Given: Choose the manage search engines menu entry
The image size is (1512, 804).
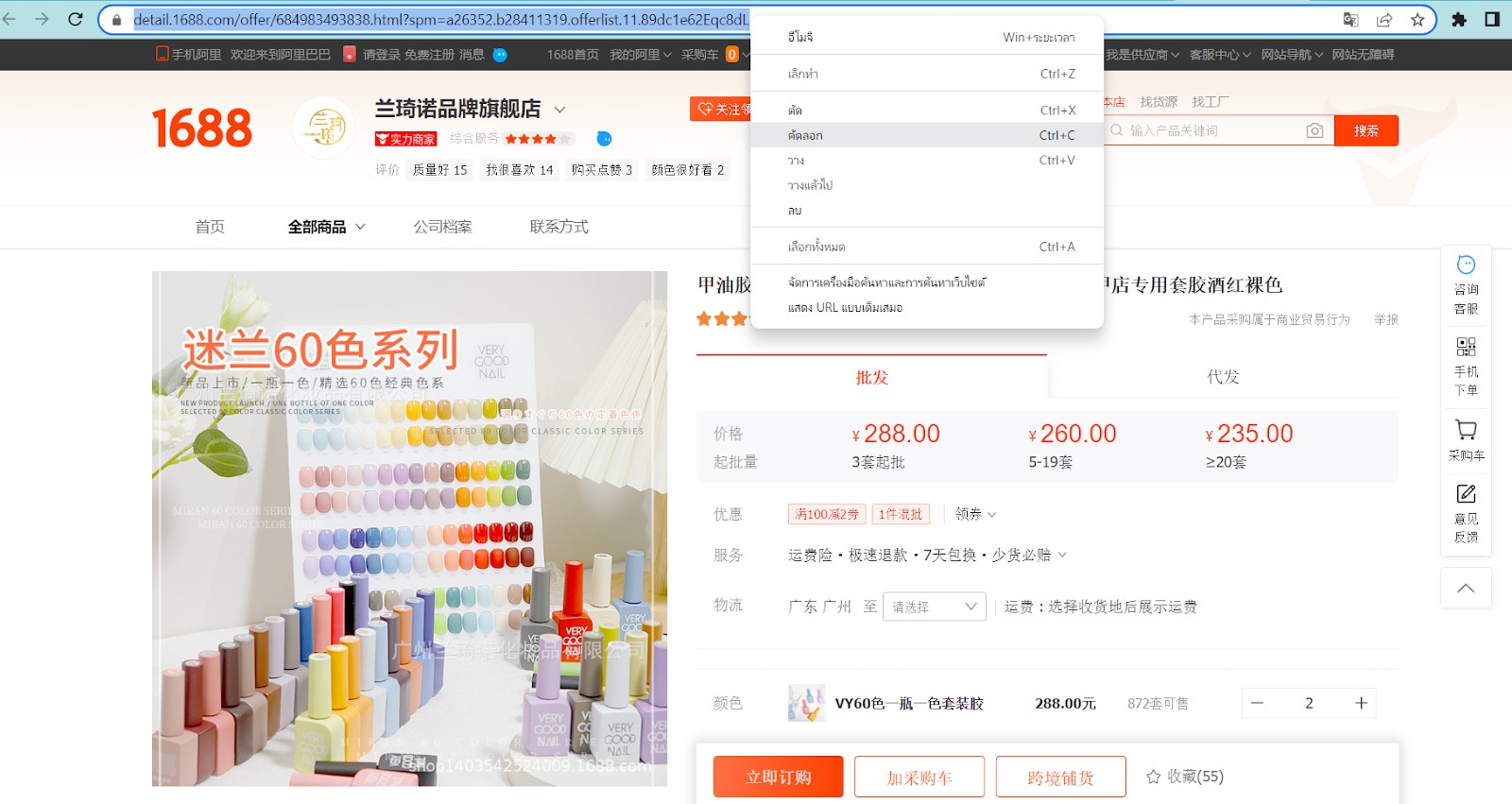Looking at the screenshot, I should click(927, 282).
